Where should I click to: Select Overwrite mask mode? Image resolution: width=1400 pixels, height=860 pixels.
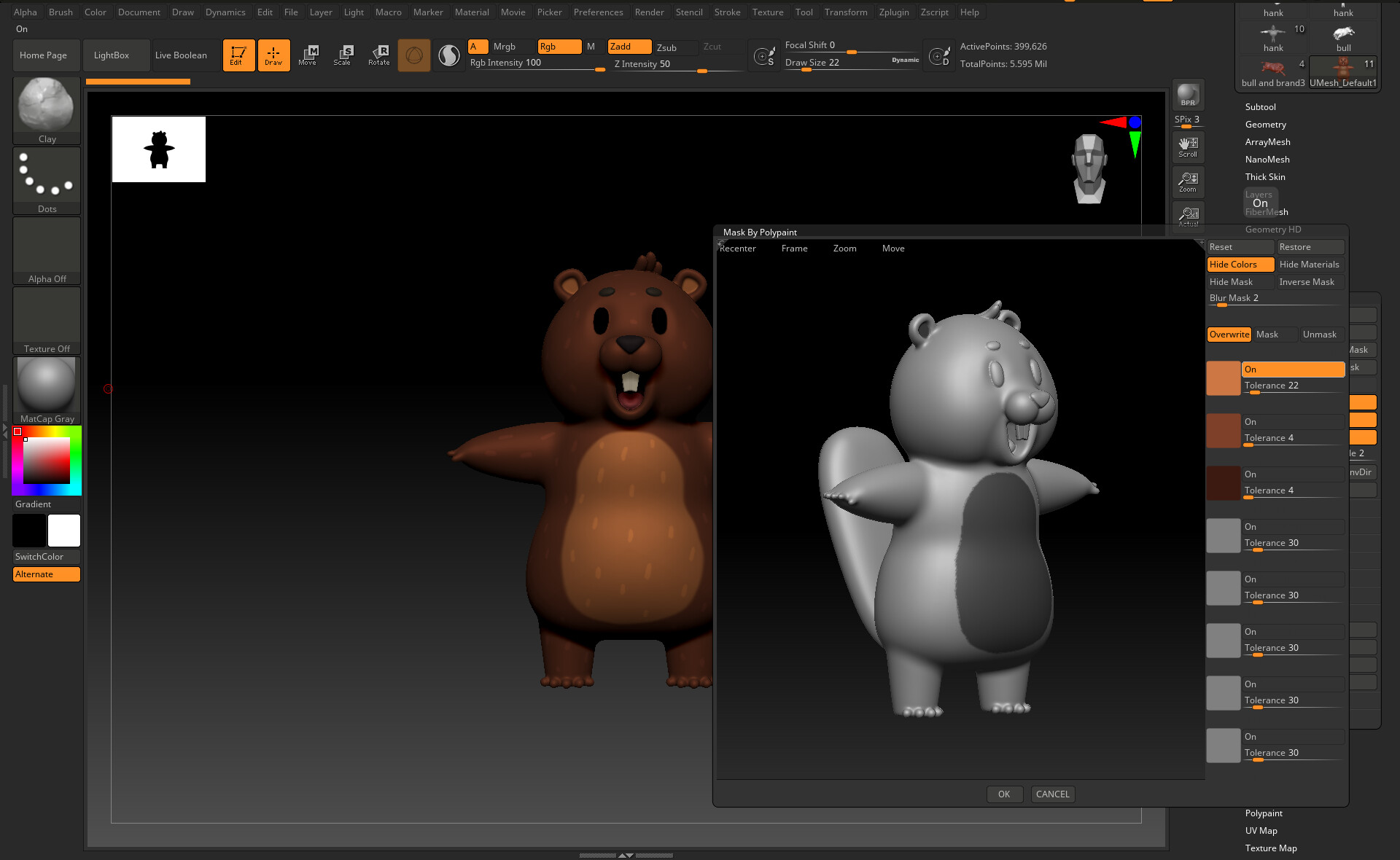coord(1229,335)
